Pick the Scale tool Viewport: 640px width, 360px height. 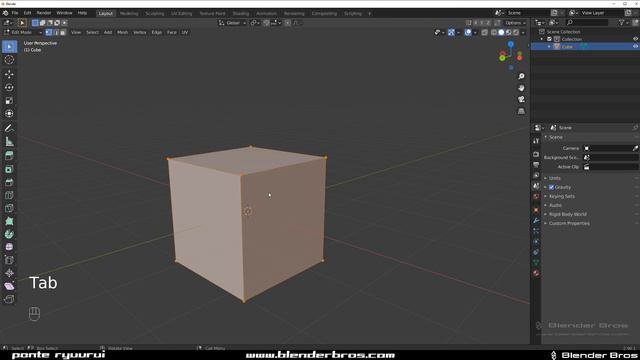point(9,100)
